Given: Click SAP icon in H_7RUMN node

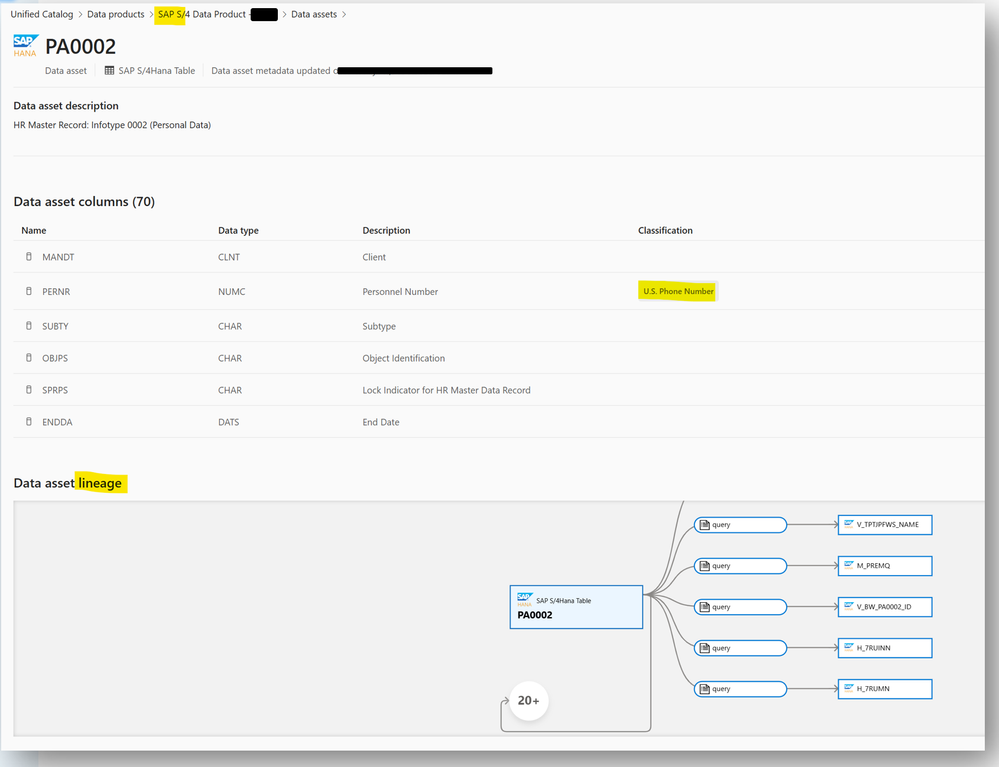Looking at the screenshot, I should (849, 688).
